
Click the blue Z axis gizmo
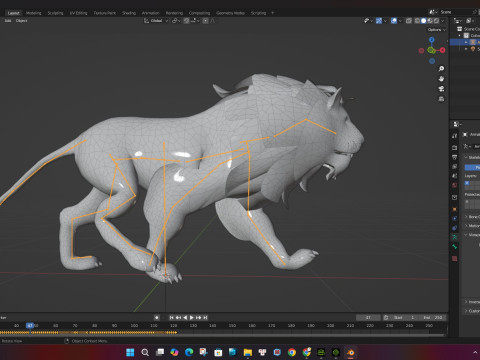(x=432, y=40)
